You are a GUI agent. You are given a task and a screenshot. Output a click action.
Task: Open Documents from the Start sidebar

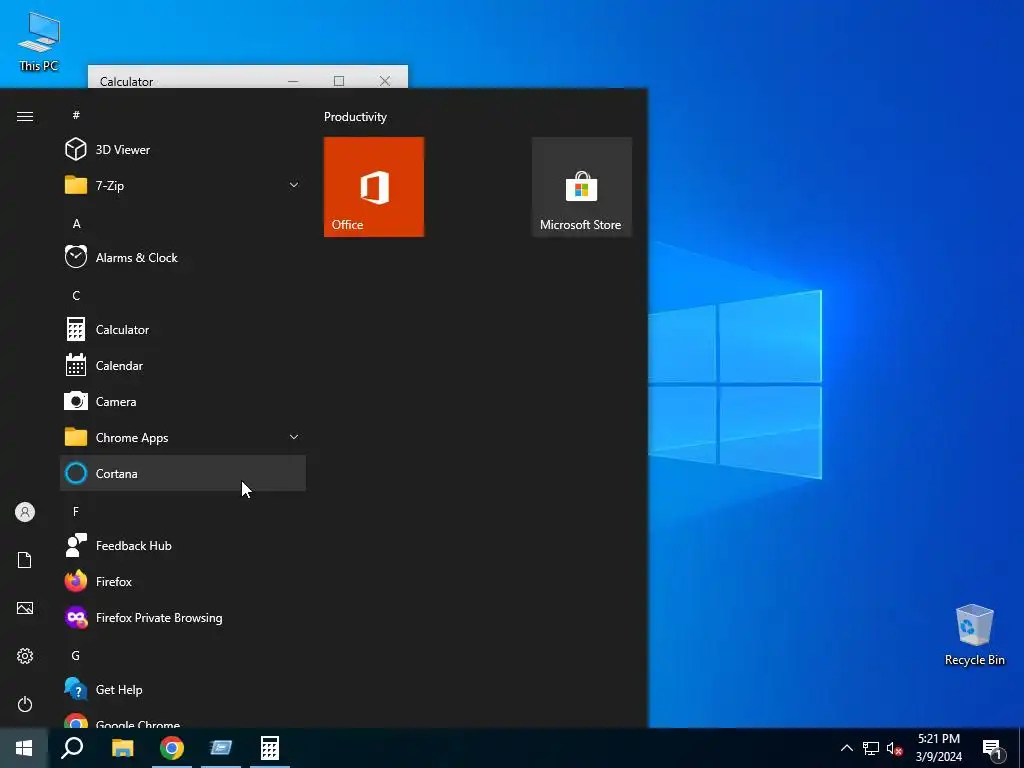coord(25,560)
